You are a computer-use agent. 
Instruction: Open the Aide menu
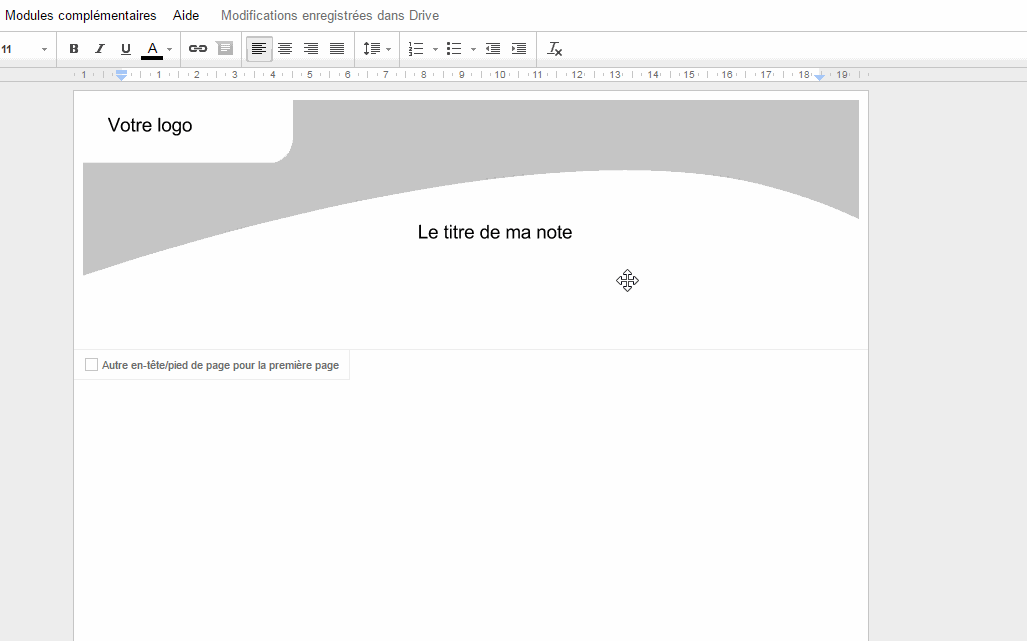(x=185, y=15)
